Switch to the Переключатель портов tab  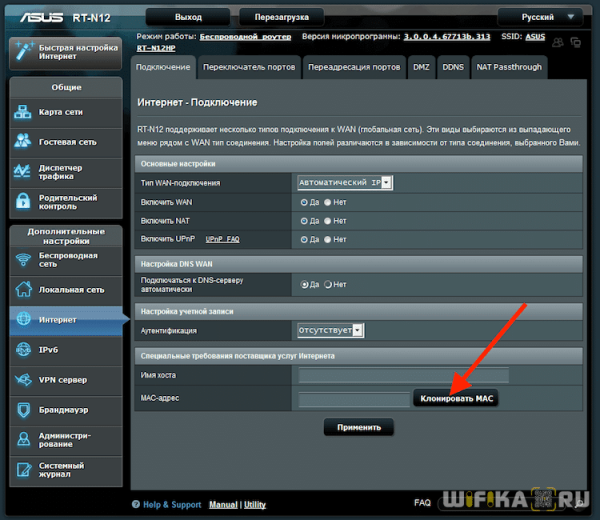[249, 67]
